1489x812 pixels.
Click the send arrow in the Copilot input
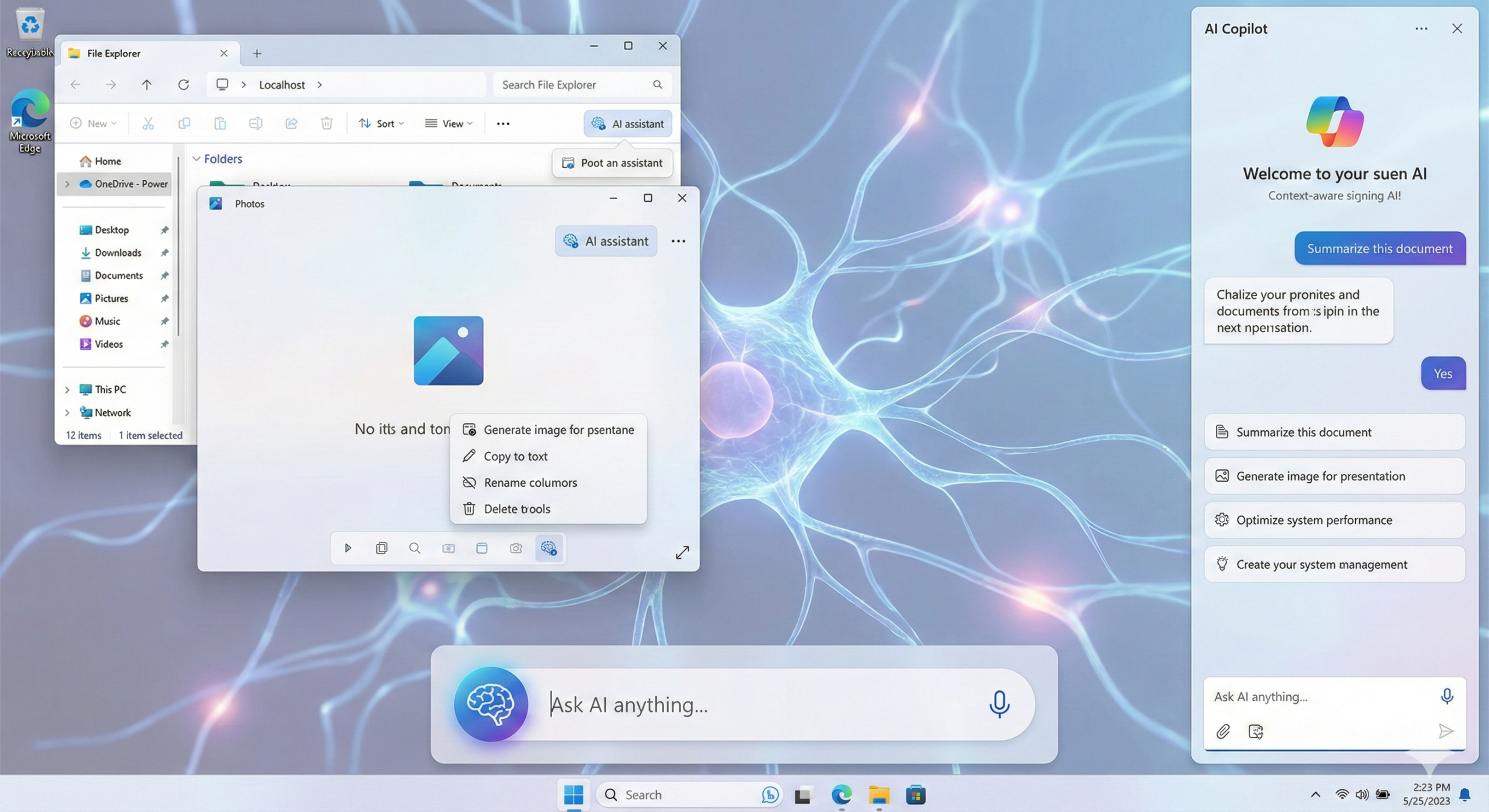pyautogui.click(x=1445, y=731)
